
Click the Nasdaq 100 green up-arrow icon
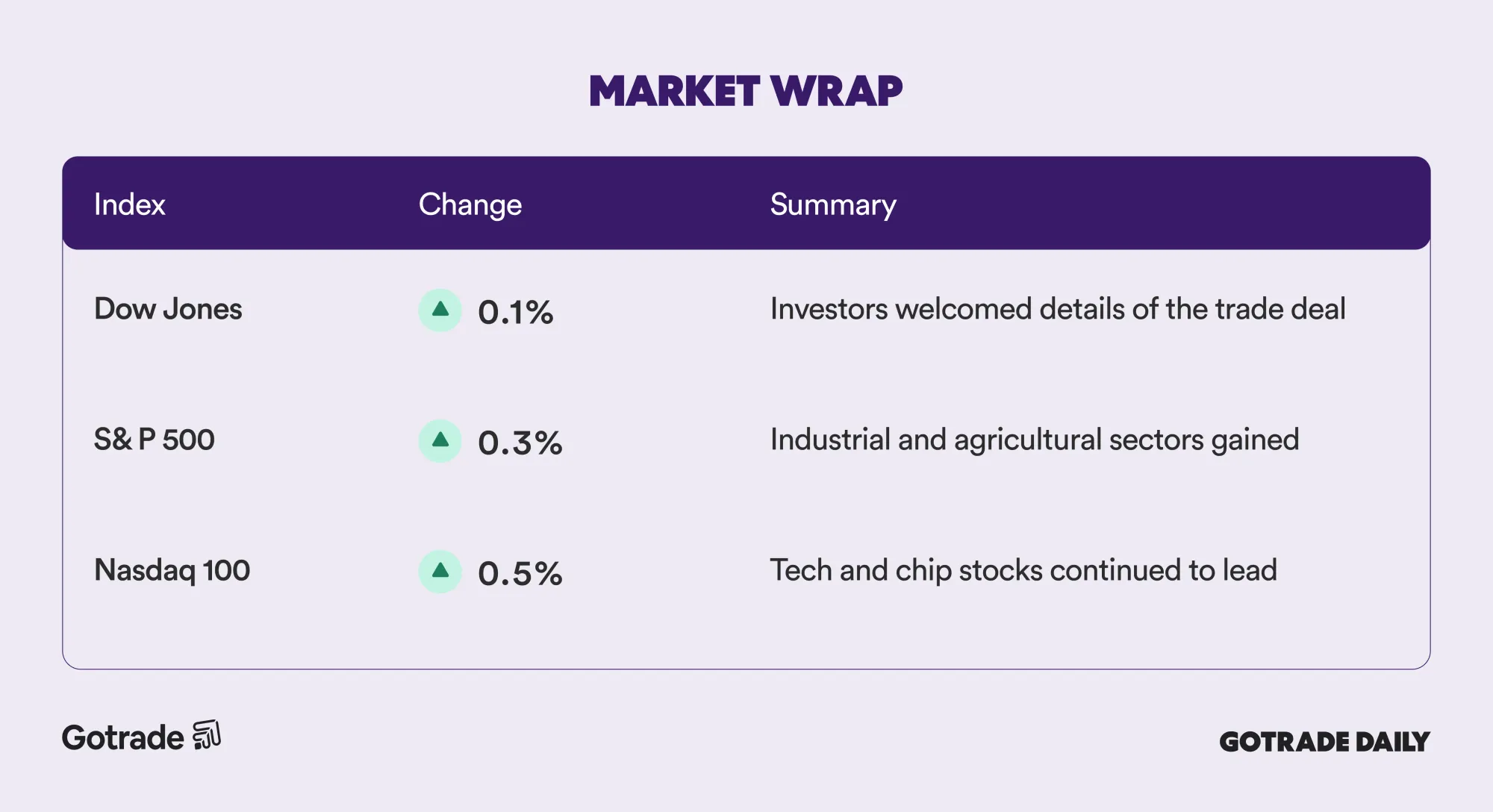440,571
